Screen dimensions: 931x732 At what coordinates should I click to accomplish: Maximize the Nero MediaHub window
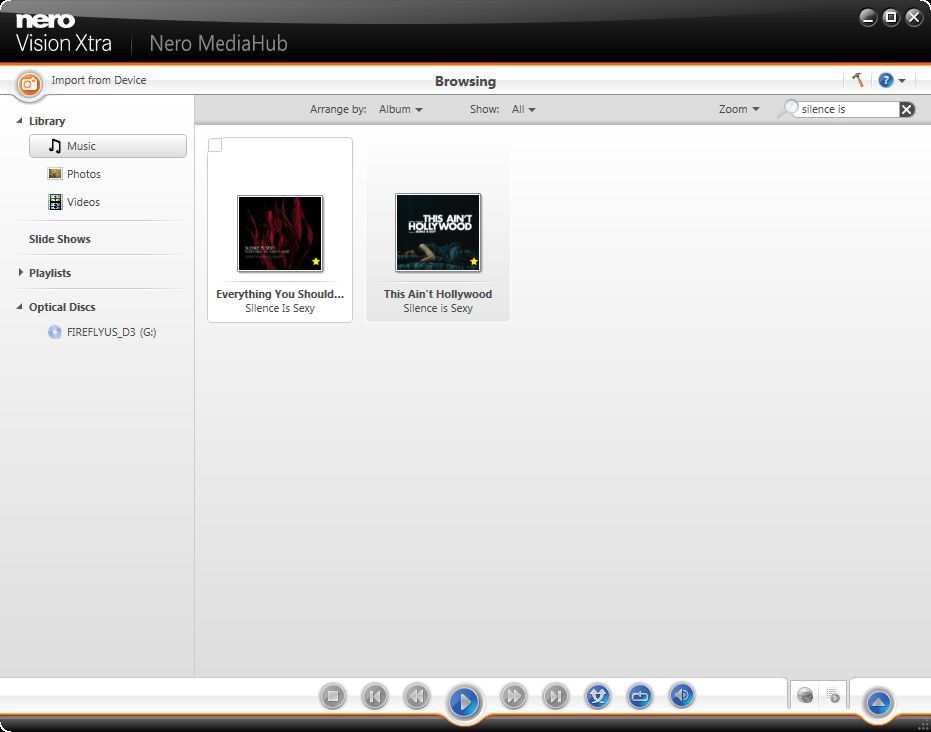click(891, 17)
